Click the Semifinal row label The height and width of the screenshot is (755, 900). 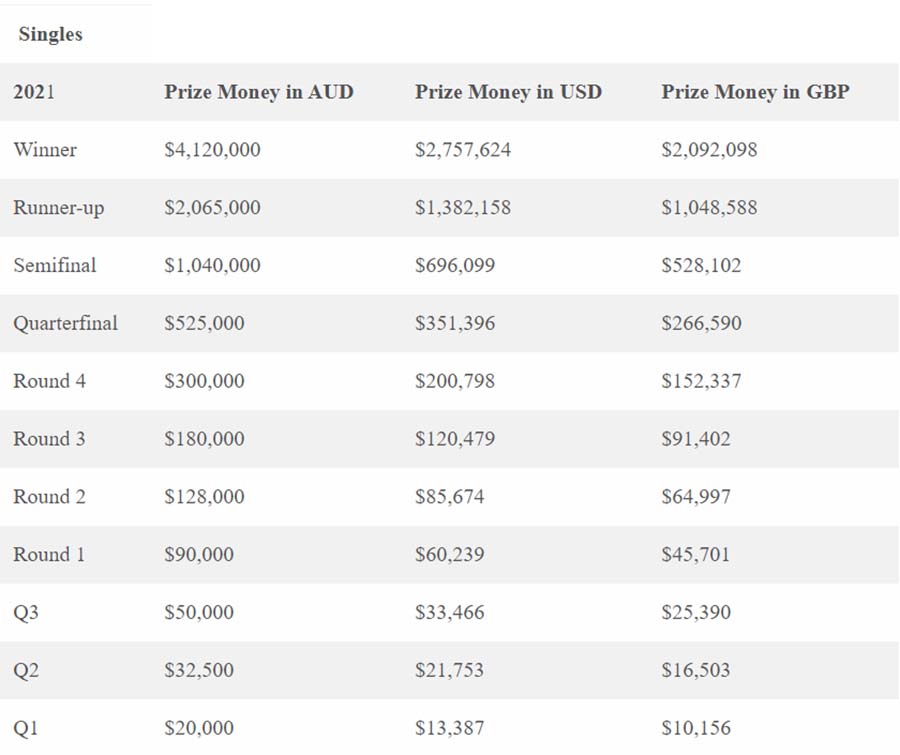click(x=55, y=265)
